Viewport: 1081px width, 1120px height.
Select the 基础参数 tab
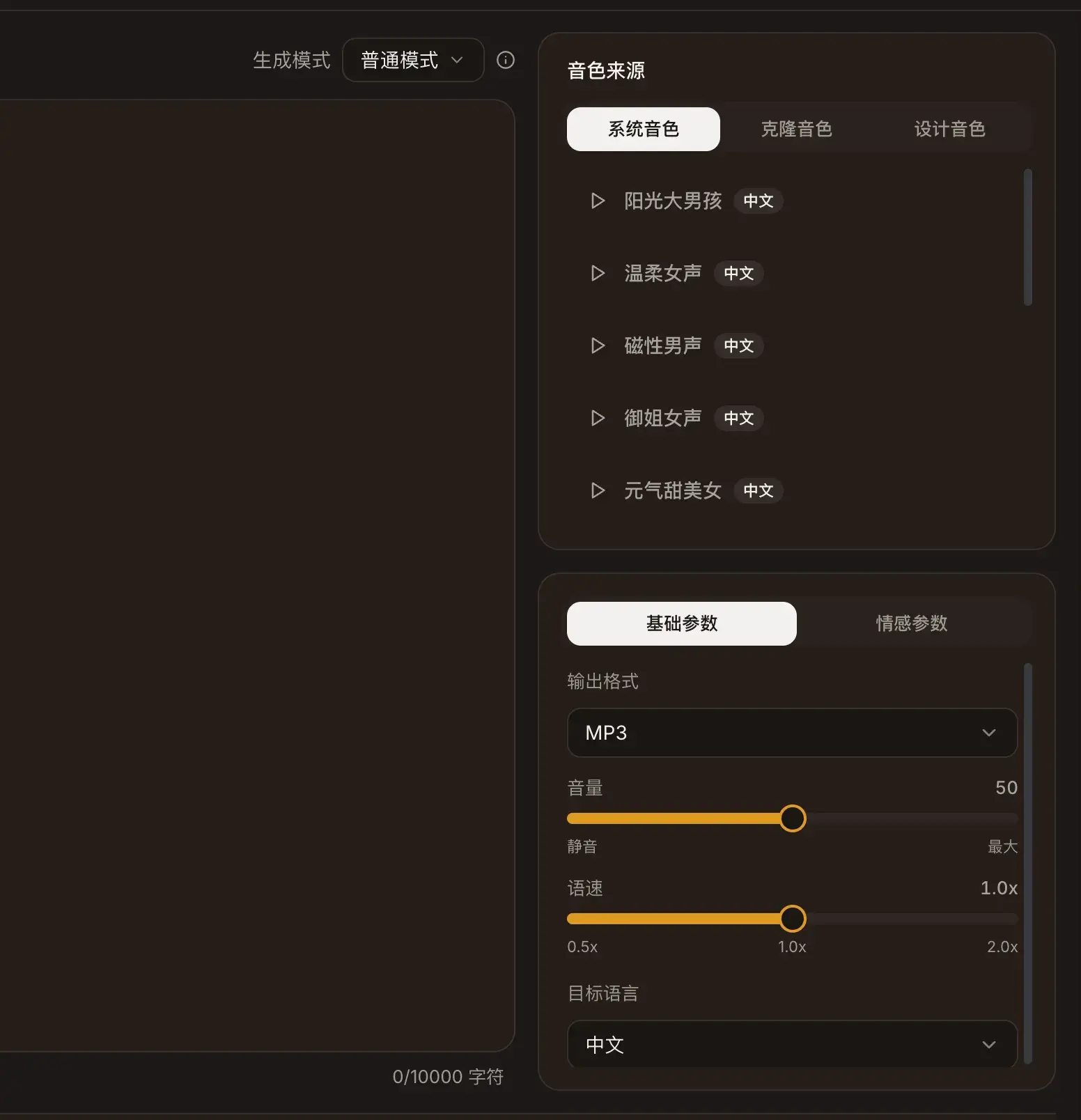coord(681,623)
